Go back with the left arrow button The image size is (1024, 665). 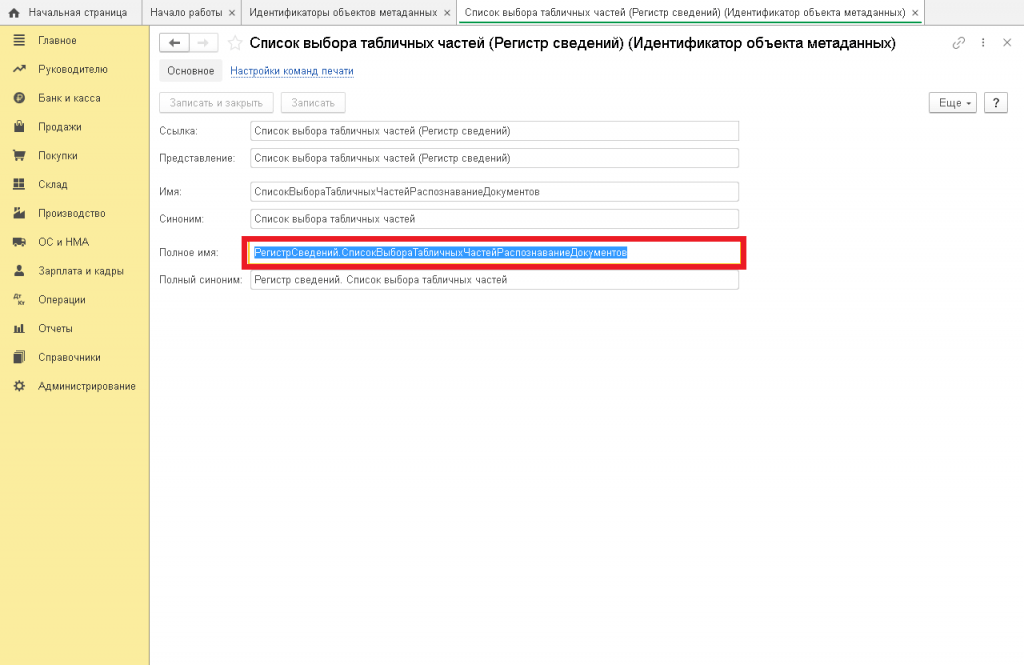(174, 43)
